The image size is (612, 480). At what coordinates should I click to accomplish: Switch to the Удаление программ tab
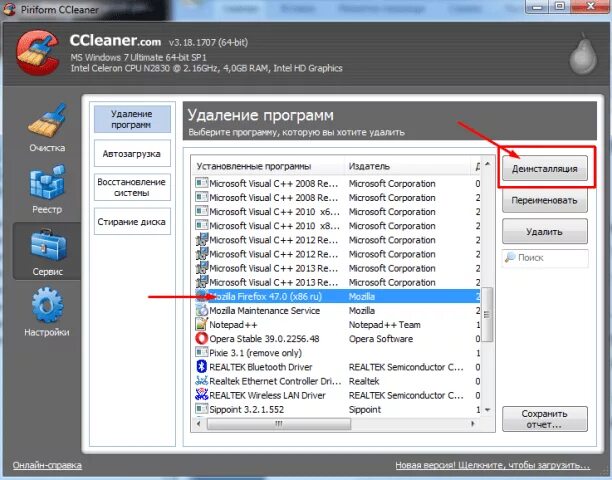pyautogui.click(x=132, y=119)
